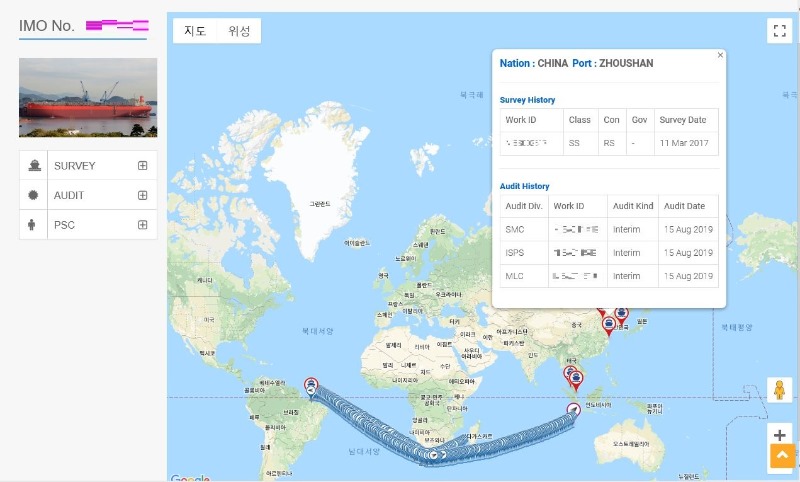
Task: Click the AUDIT badge icon
Action: 33,195
